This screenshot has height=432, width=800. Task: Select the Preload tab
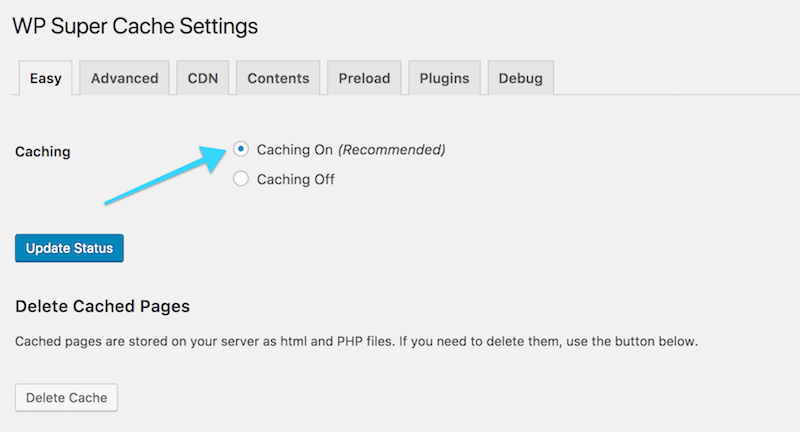tap(364, 78)
